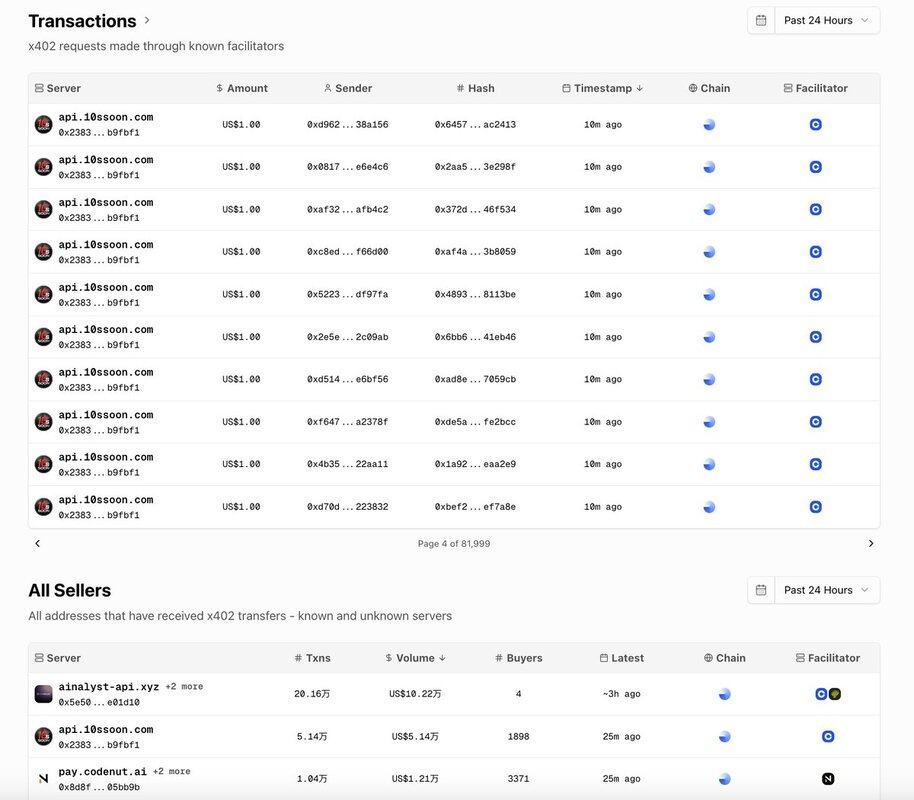Go to the previous page of transactions

coord(38,544)
